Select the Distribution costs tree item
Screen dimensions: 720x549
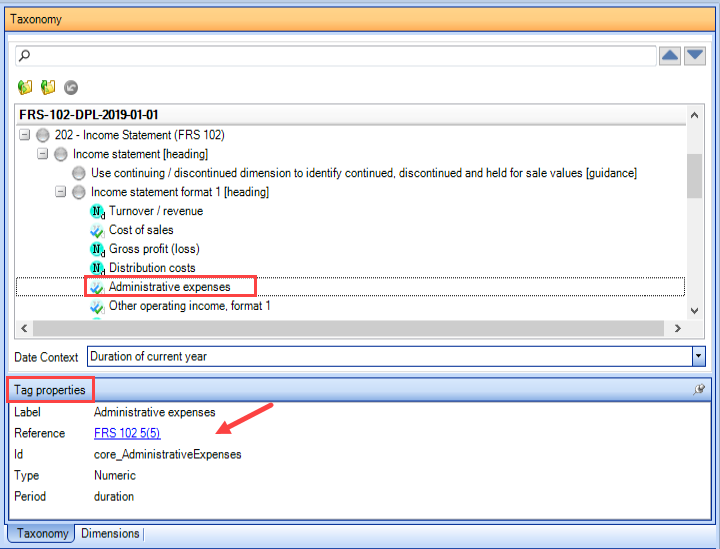pos(152,268)
